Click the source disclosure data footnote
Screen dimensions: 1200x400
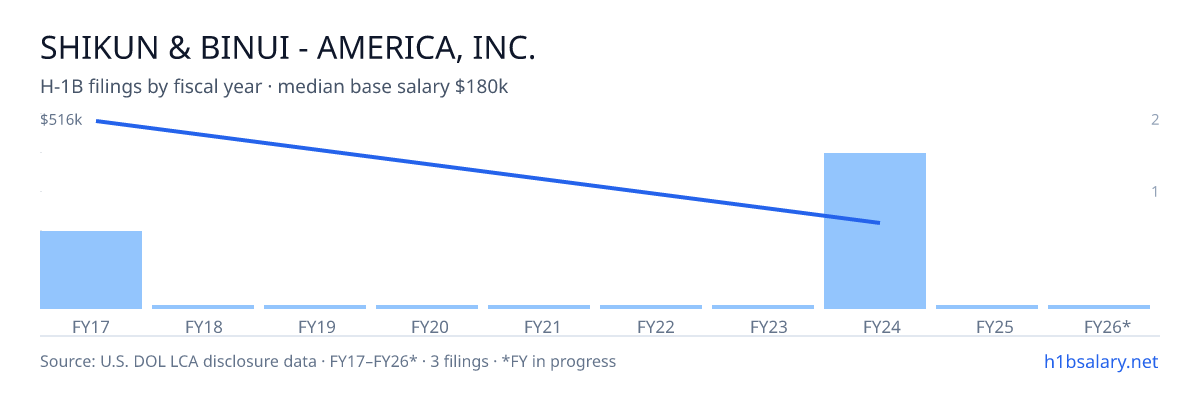coord(328,361)
